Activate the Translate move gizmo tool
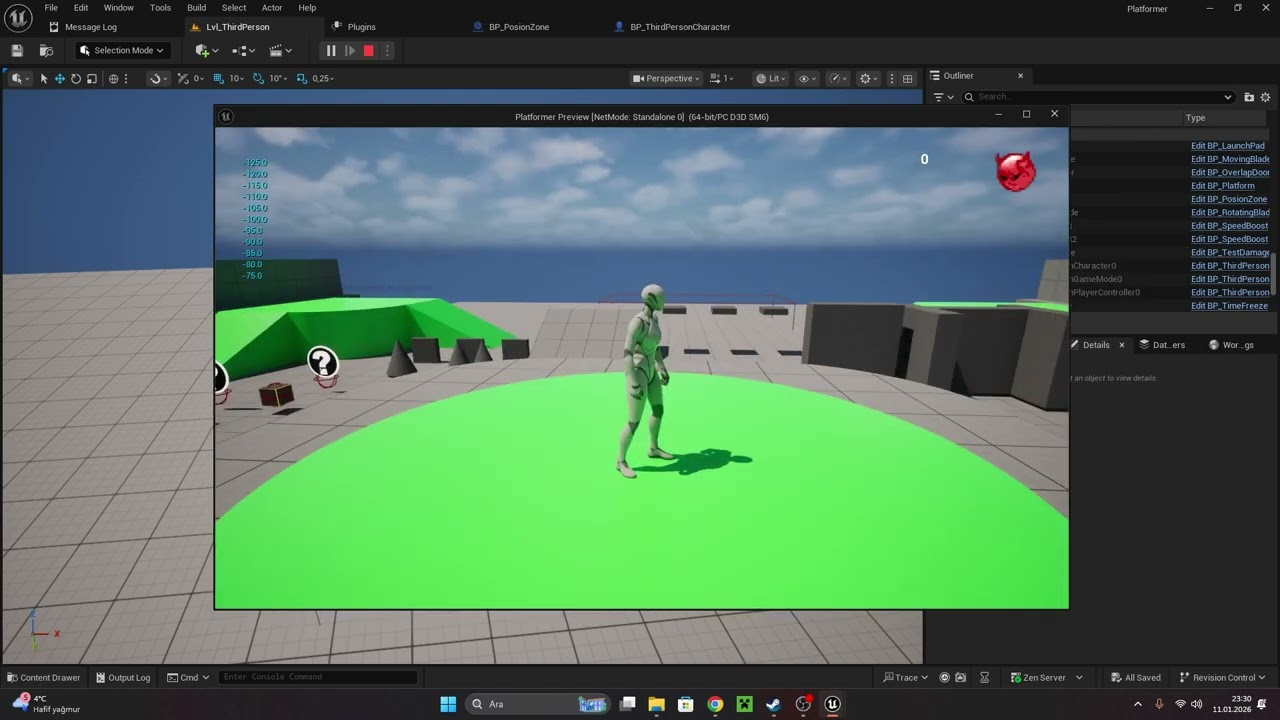 pos(60,78)
